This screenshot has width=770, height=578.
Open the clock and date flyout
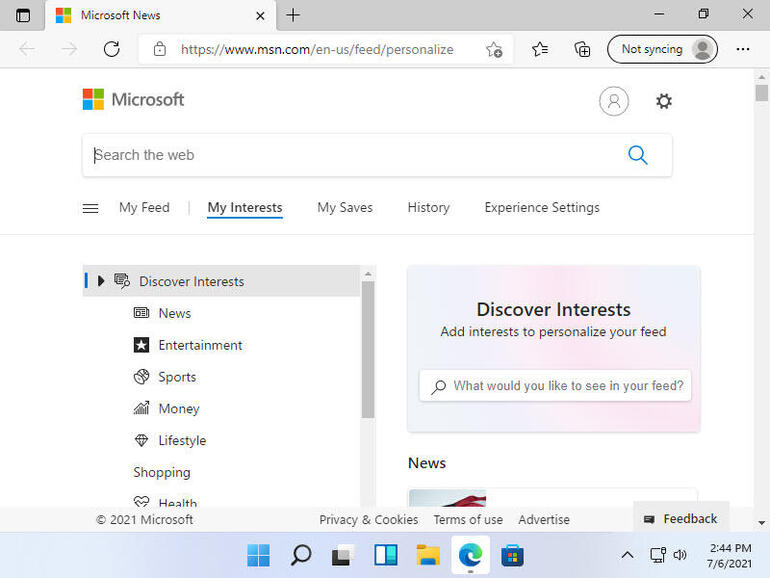pyautogui.click(x=730, y=555)
